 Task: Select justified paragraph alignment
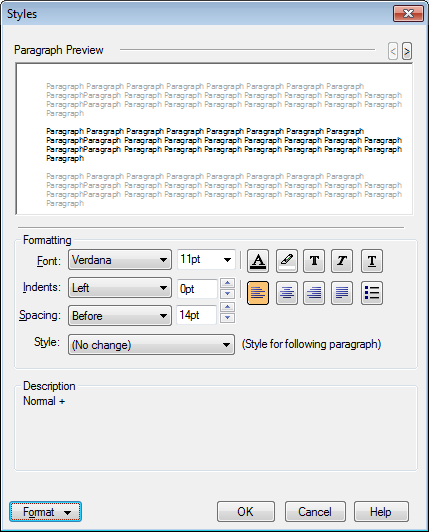pos(342,293)
